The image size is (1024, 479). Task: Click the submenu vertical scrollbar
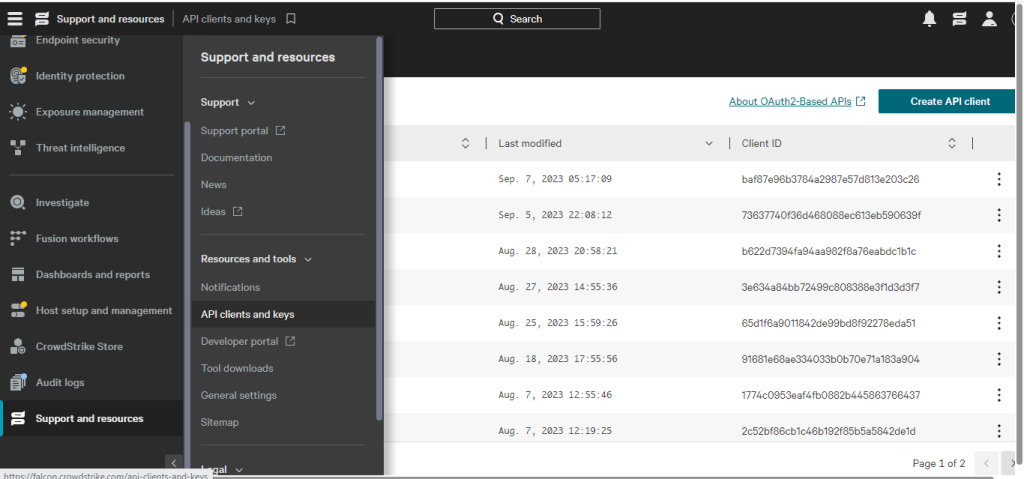point(379,229)
